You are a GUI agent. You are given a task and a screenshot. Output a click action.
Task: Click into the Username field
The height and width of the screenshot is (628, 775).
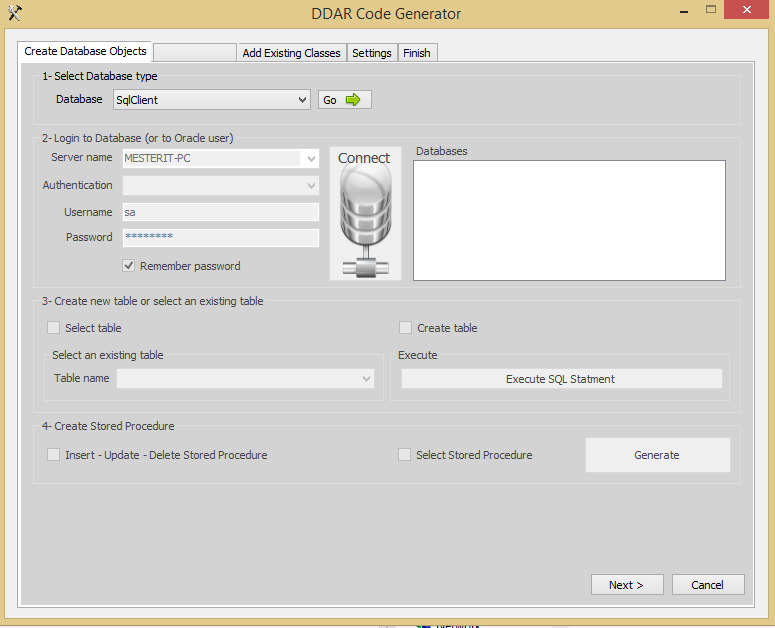pos(220,212)
